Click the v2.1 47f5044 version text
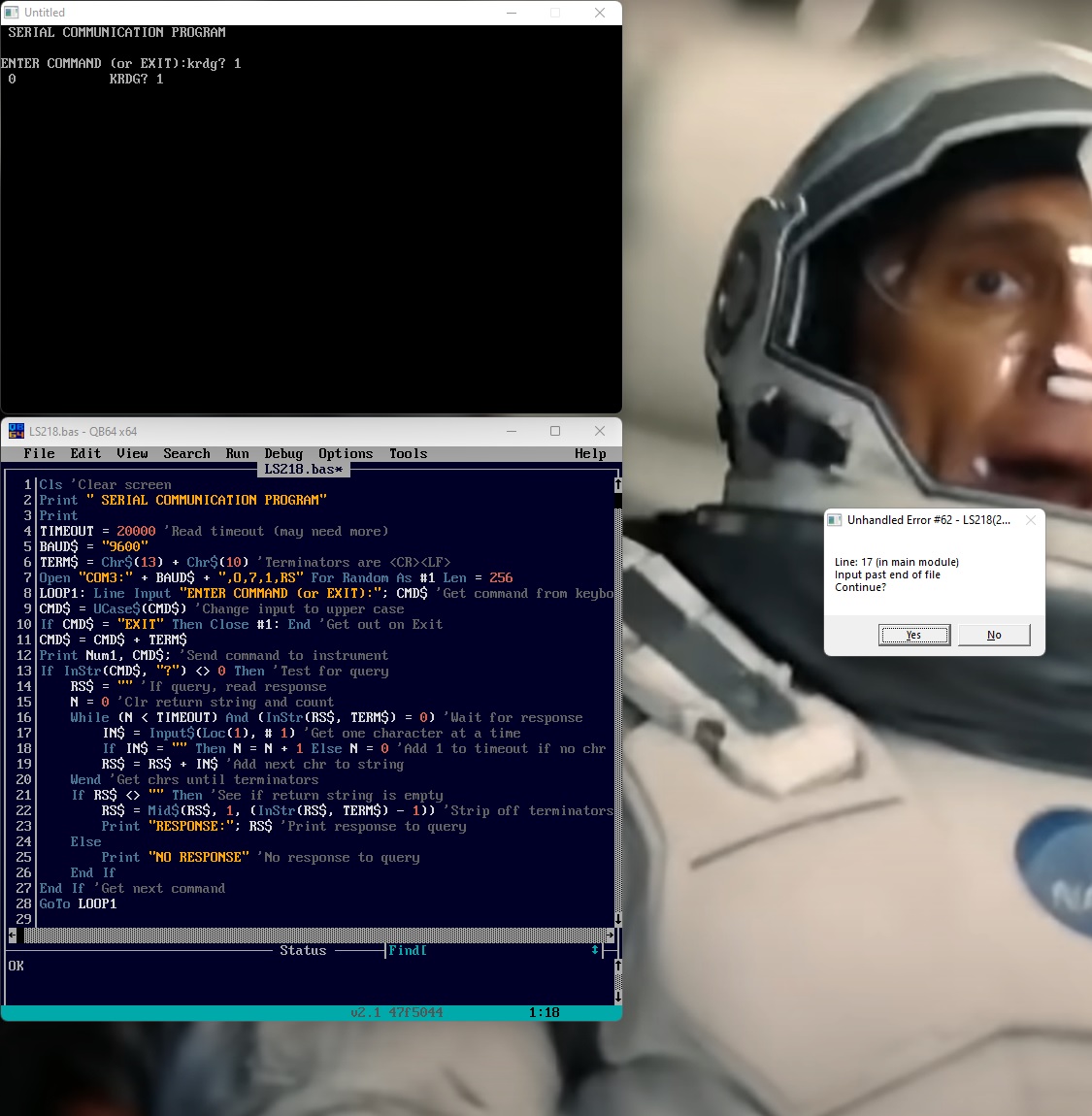The height and width of the screenshot is (1116, 1092). pyautogui.click(x=396, y=1013)
